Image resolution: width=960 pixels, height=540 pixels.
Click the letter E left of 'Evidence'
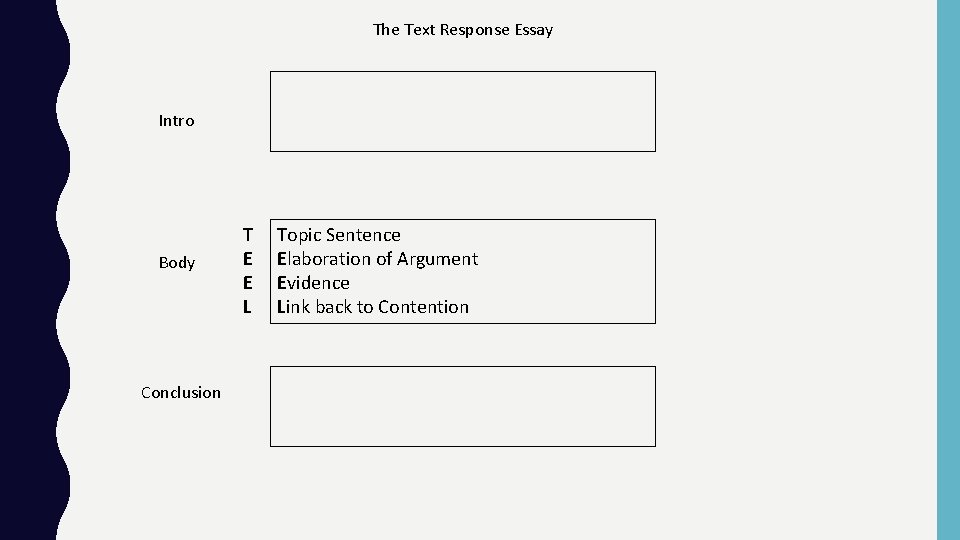click(x=247, y=283)
